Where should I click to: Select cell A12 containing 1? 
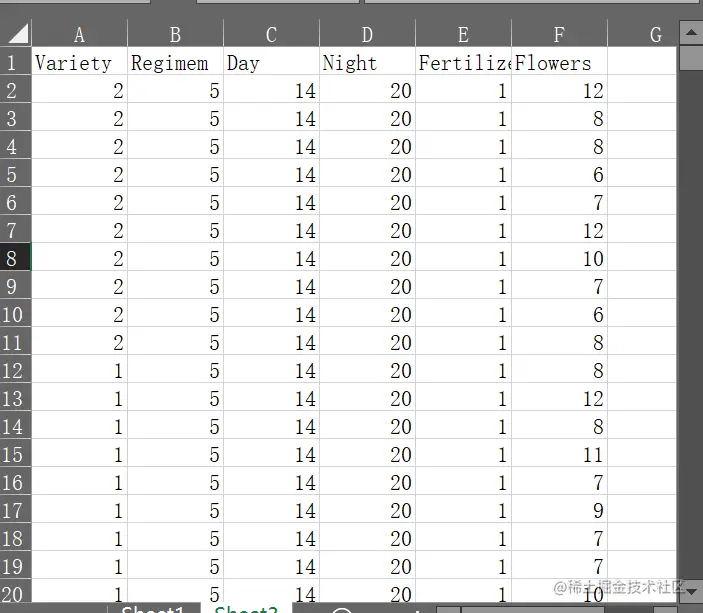79,369
